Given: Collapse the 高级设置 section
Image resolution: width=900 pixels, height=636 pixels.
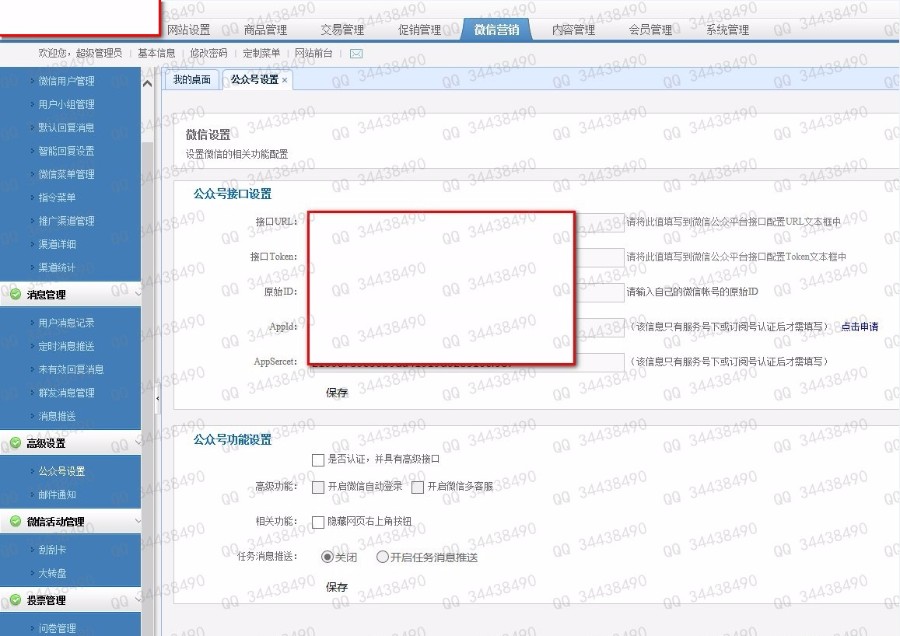Looking at the screenshot, I should (x=137, y=442).
